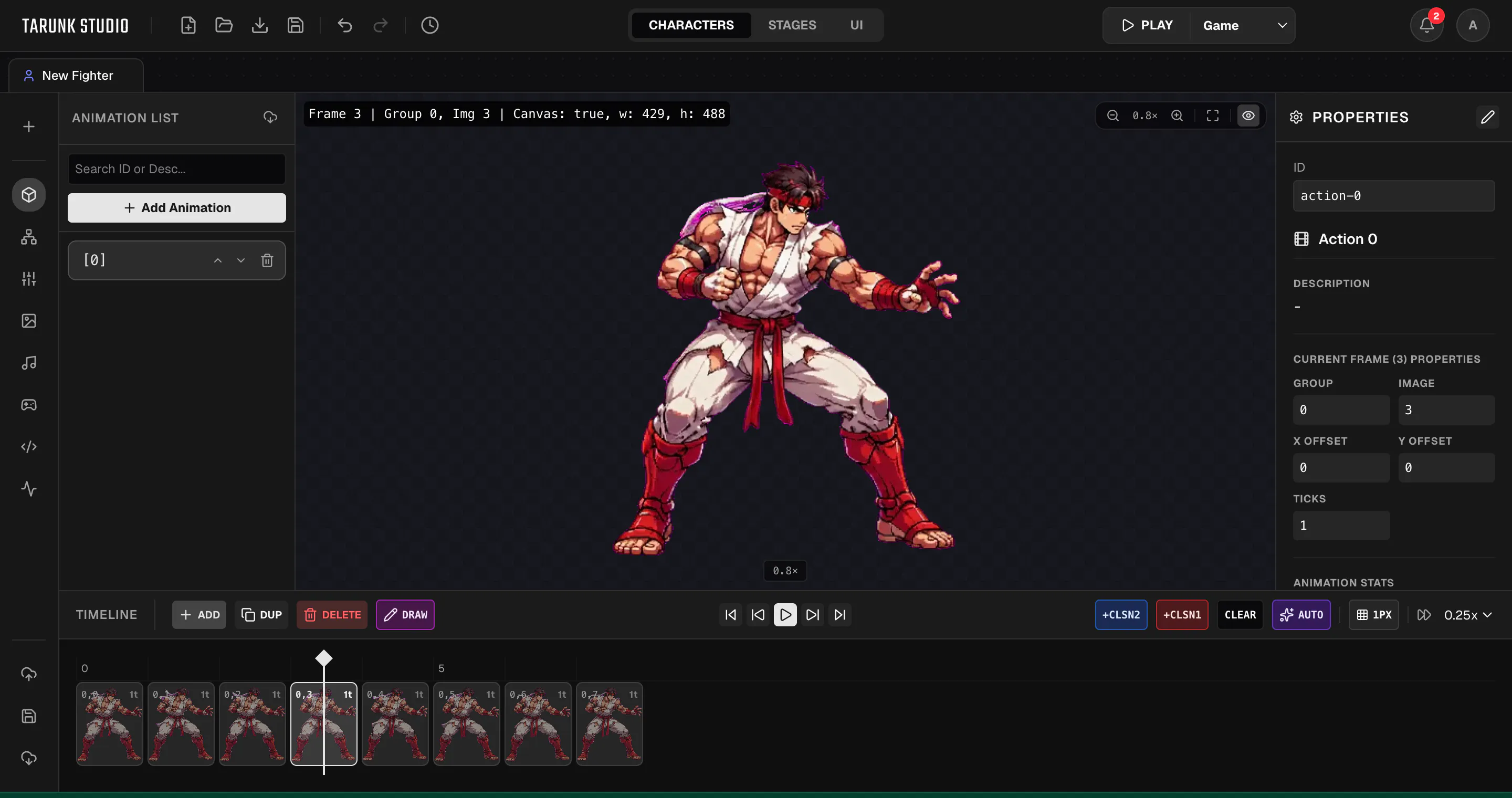The image size is (1512, 798).
Task: Jump to last frame
Action: (840, 615)
